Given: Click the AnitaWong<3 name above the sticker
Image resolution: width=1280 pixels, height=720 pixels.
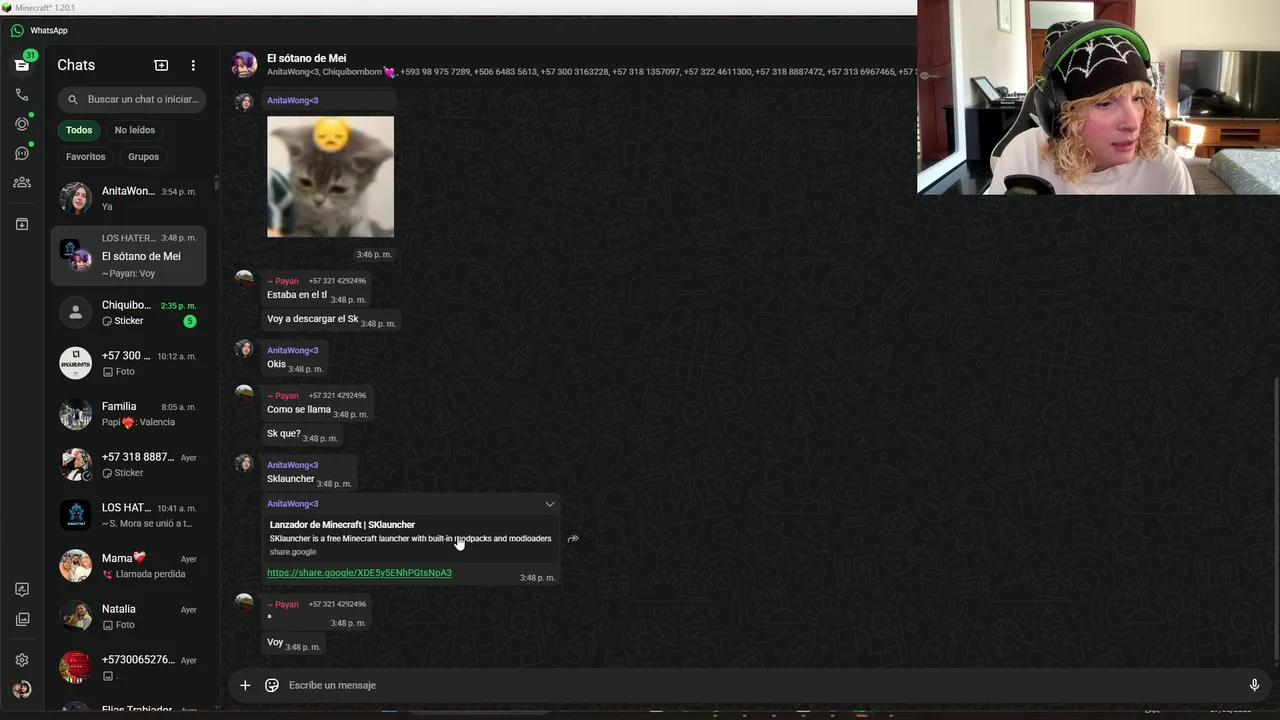Looking at the screenshot, I should pos(292,100).
